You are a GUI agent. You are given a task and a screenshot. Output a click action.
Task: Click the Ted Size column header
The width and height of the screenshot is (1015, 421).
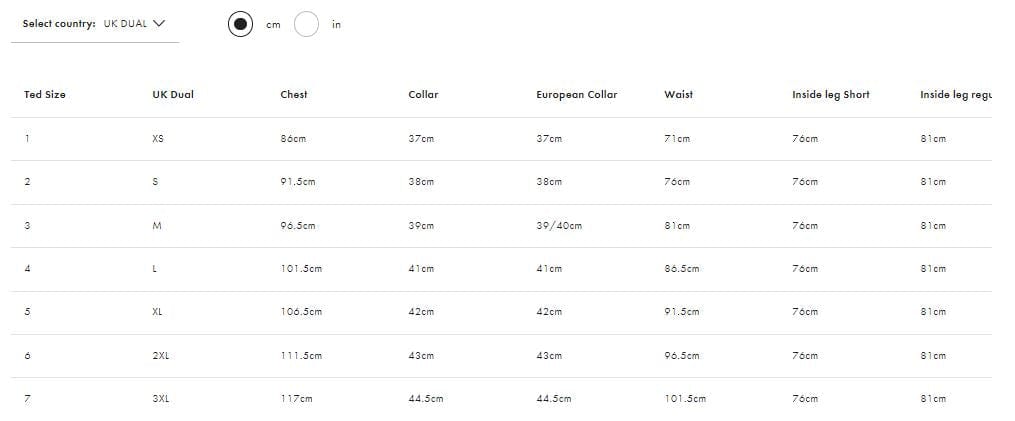click(x=45, y=95)
